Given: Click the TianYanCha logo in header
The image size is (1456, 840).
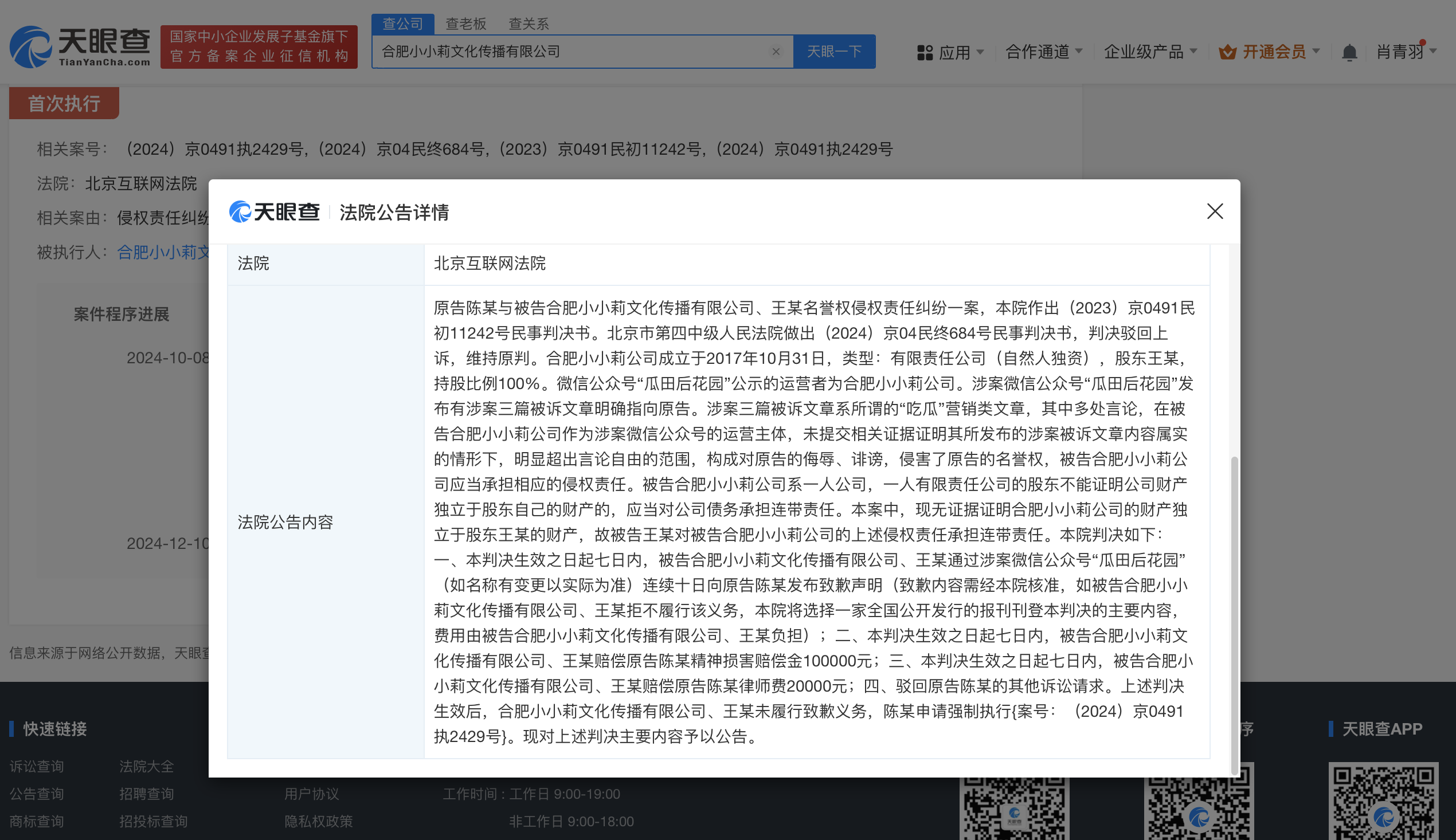Looking at the screenshot, I should [x=80, y=48].
